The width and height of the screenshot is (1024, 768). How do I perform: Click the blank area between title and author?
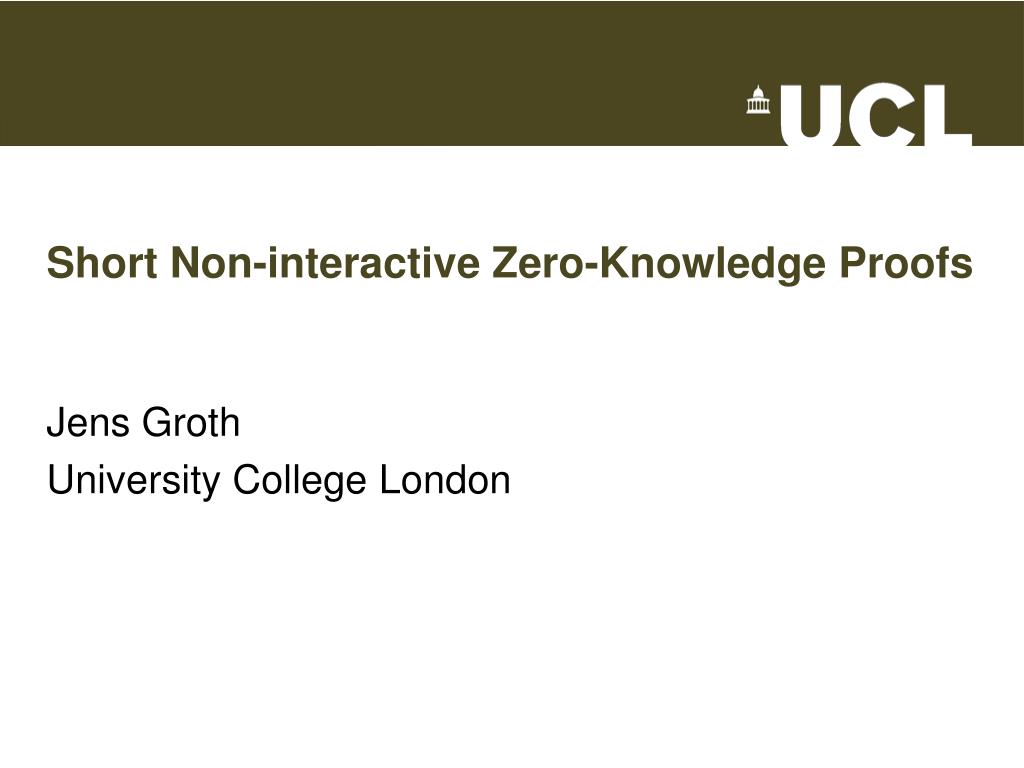pos(512,345)
